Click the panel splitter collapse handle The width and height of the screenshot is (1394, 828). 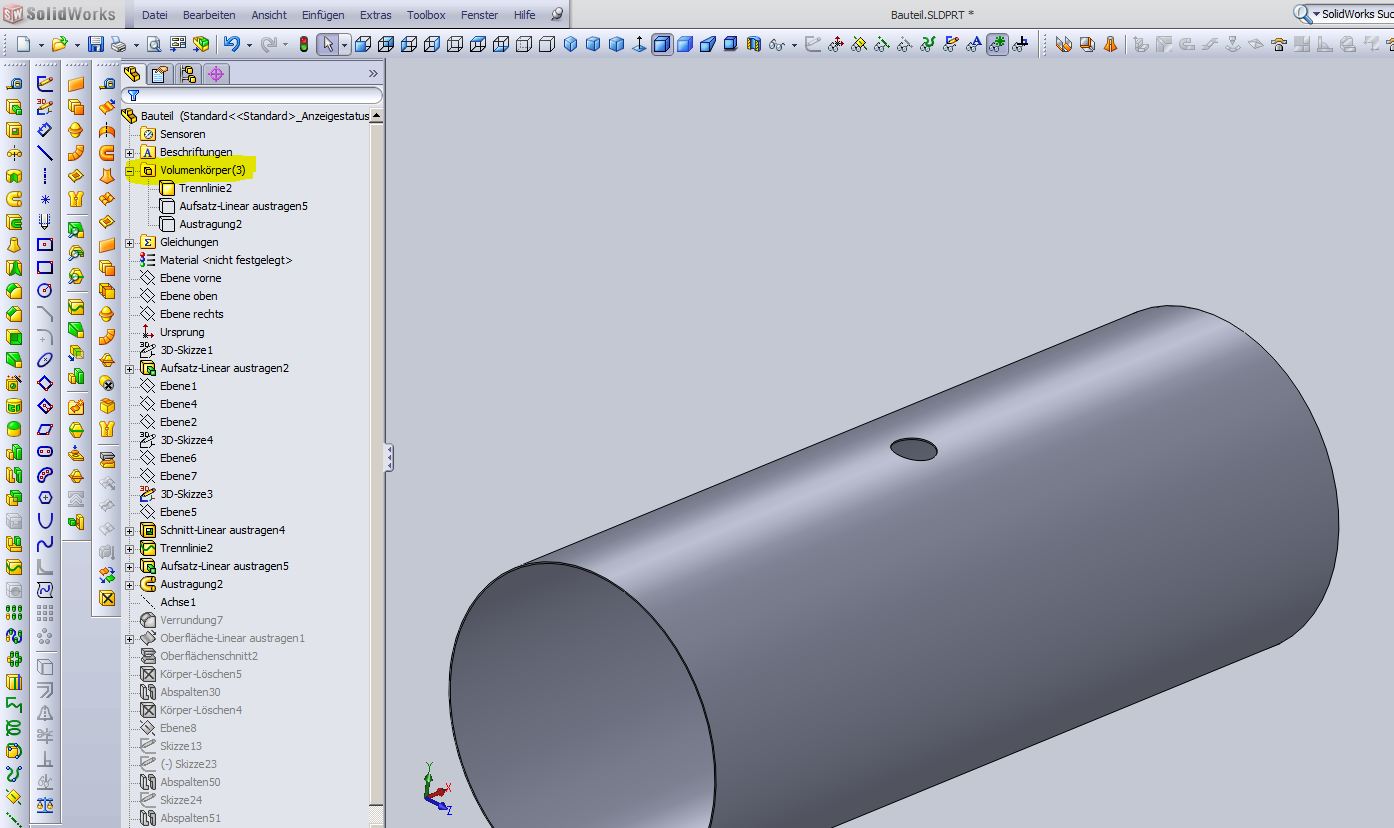tap(388, 458)
